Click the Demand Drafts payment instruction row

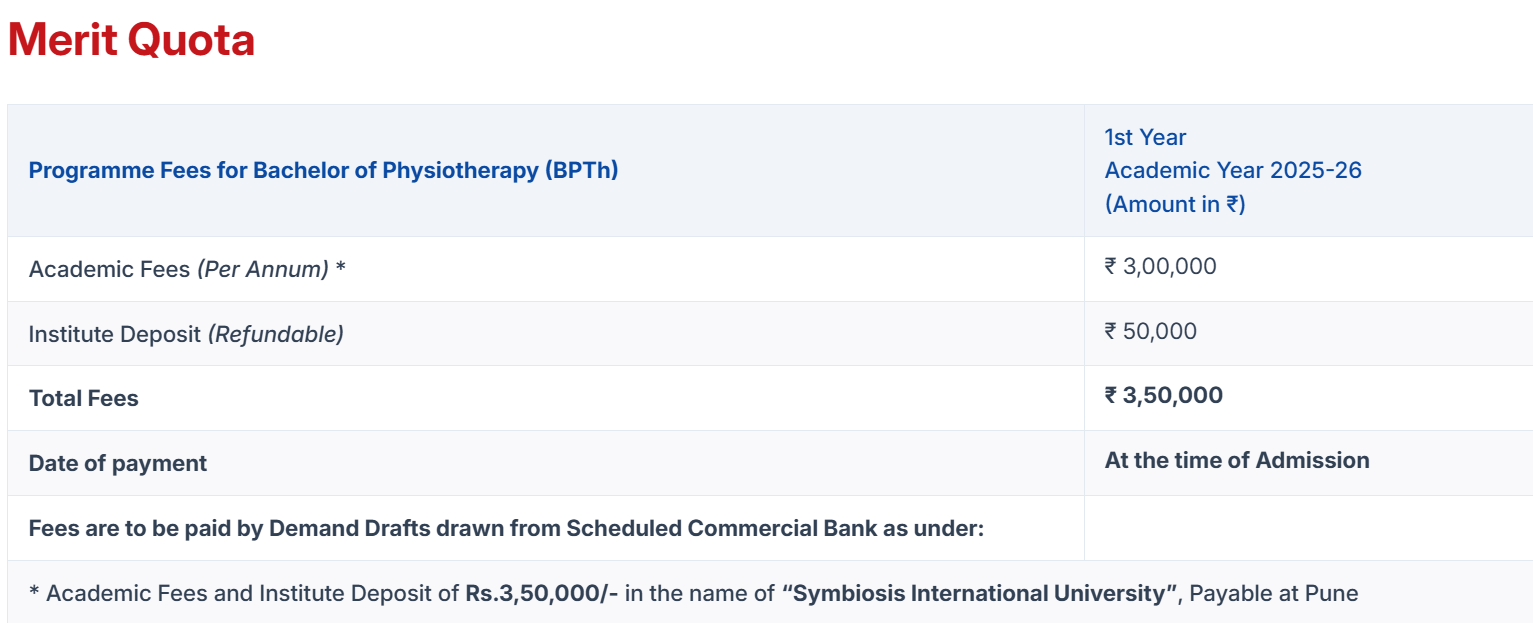(506, 528)
